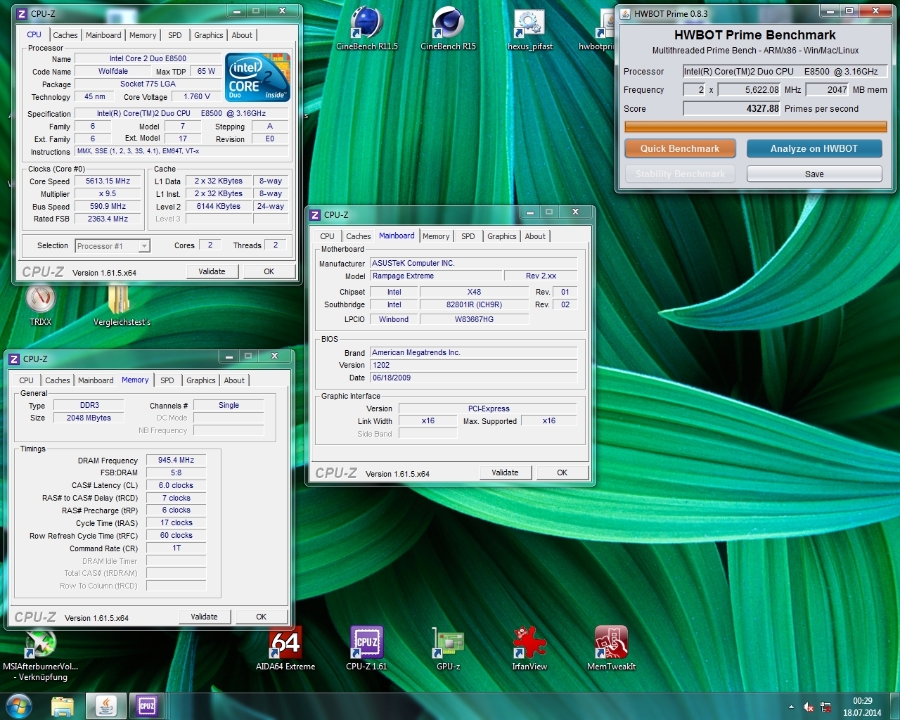Select Chipset value X48
Screen dimensions: 900x720
click(474, 292)
